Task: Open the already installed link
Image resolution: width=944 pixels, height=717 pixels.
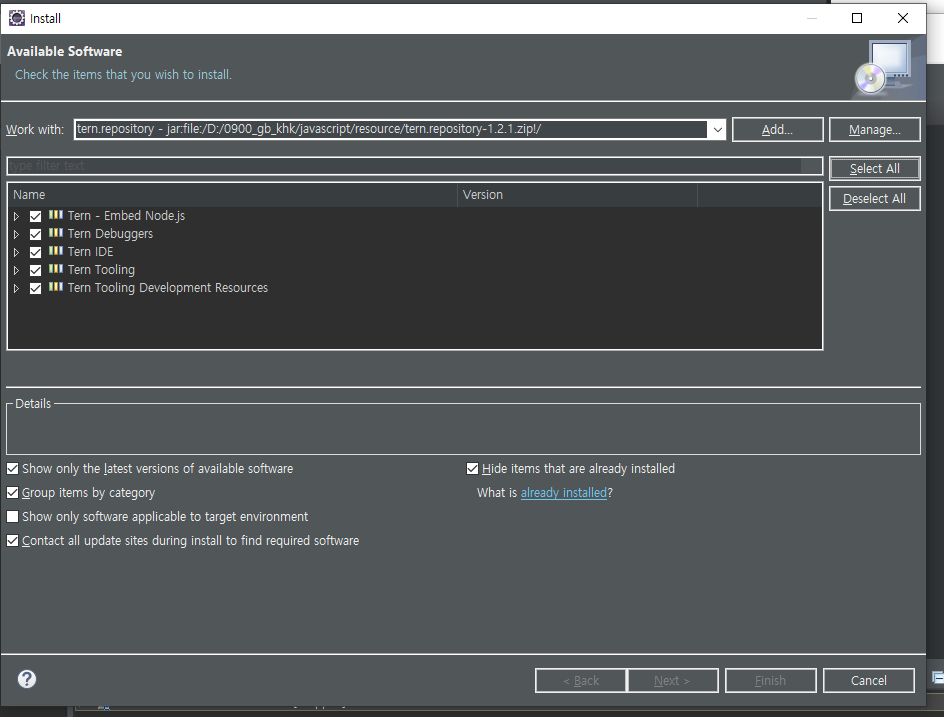Action: click(x=564, y=492)
